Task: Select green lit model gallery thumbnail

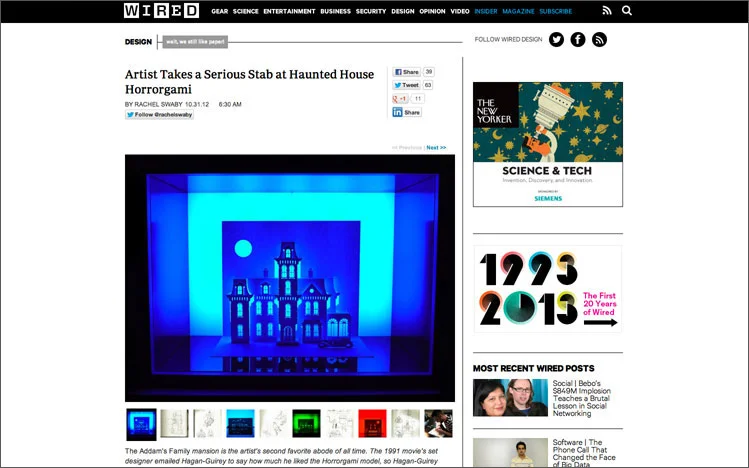Action: point(306,424)
